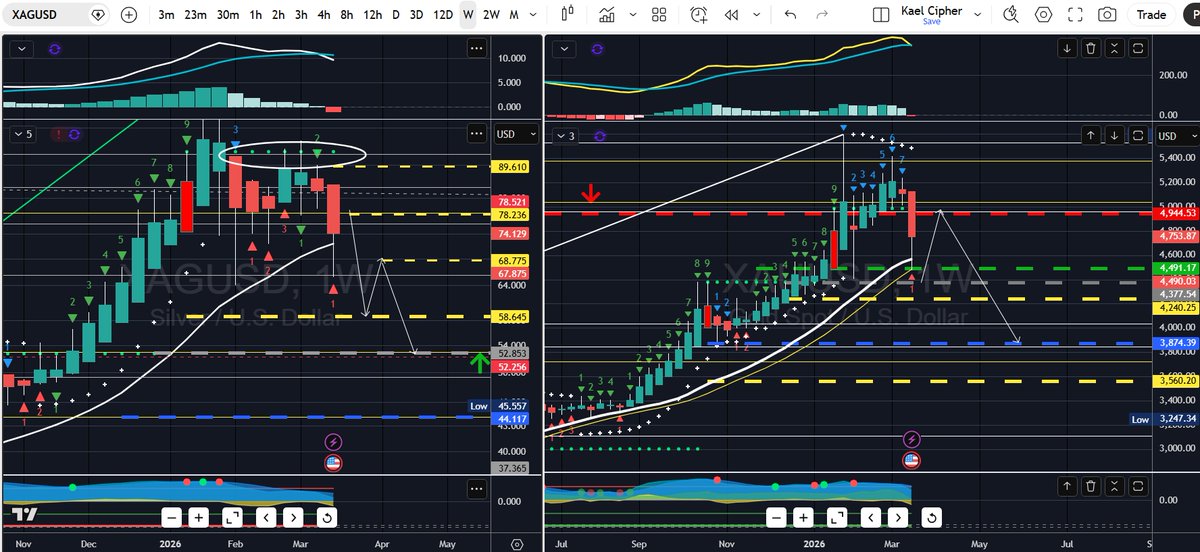Pan right chart right with arrow button
Image resolution: width=1200 pixels, height=552 pixels.
point(899,517)
